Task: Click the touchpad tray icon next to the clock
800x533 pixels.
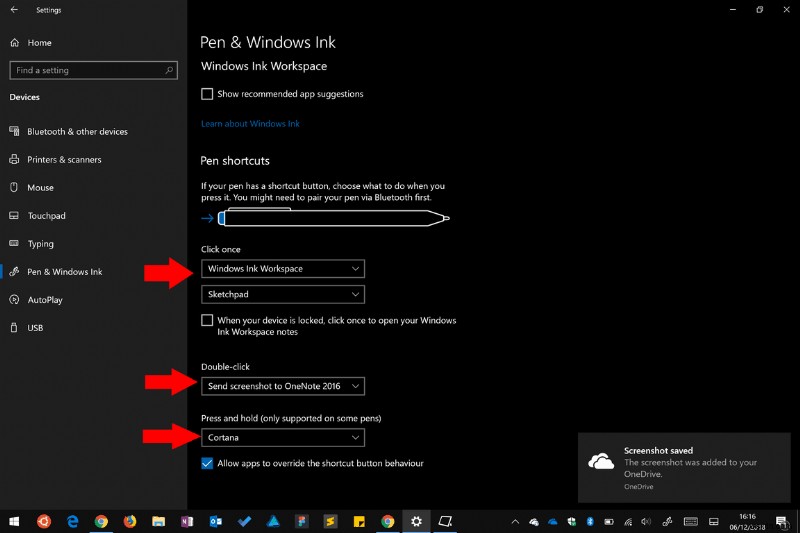Action: point(714,521)
